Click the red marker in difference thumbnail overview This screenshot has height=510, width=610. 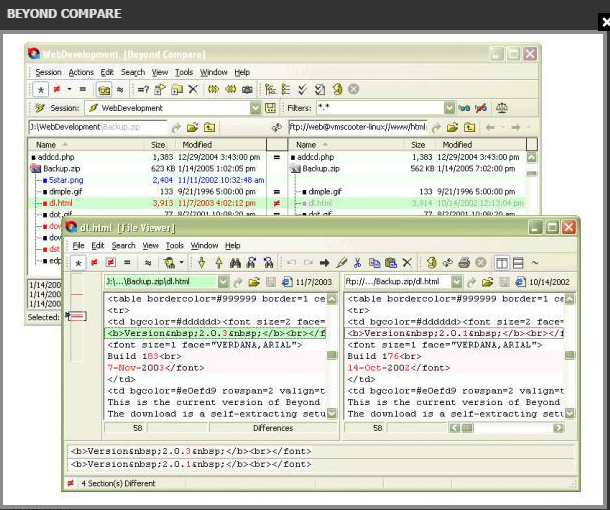(x=77, y=295)
